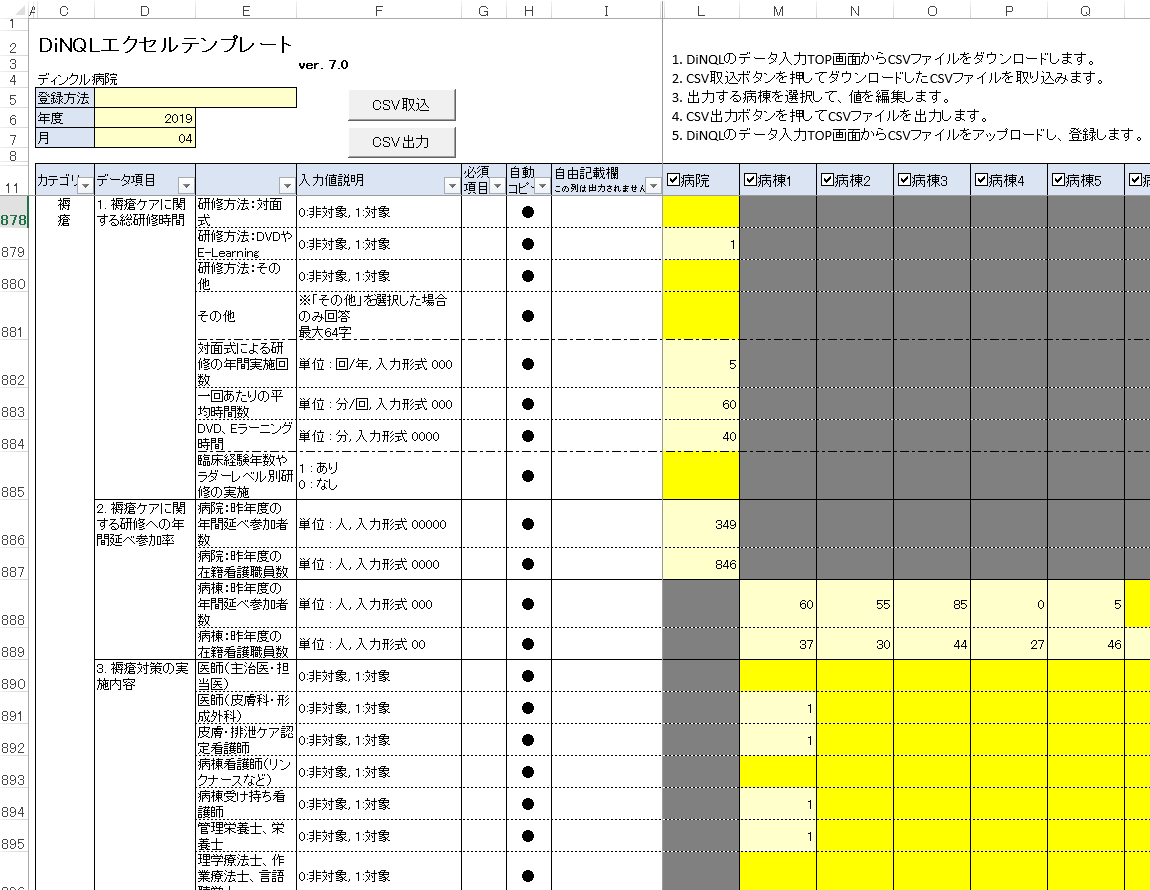Toggle the 病院 checkbox
The image size is (1150, 890).
tap(673, 180)
